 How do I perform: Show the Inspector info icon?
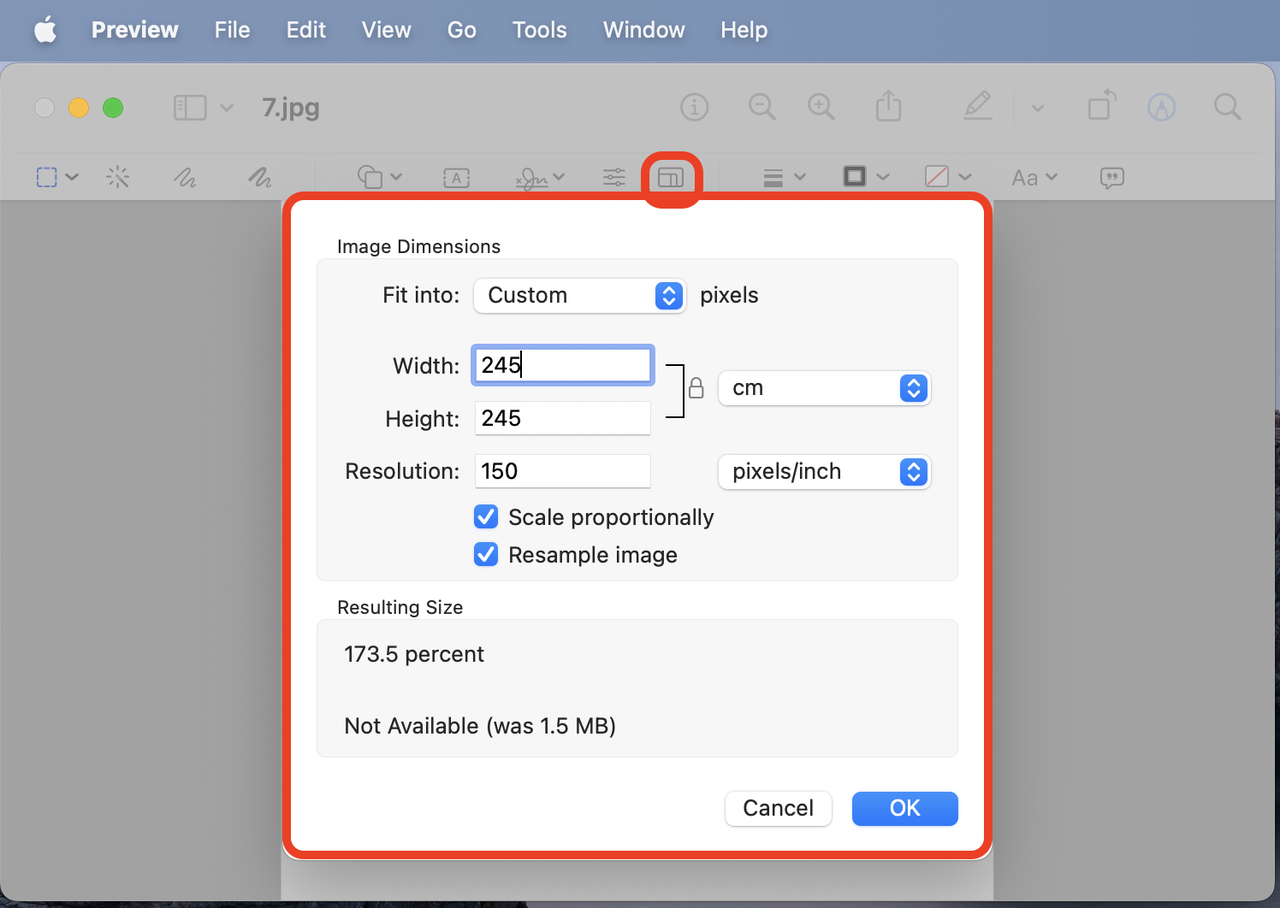pyautogui.click(x=694, y=107)
